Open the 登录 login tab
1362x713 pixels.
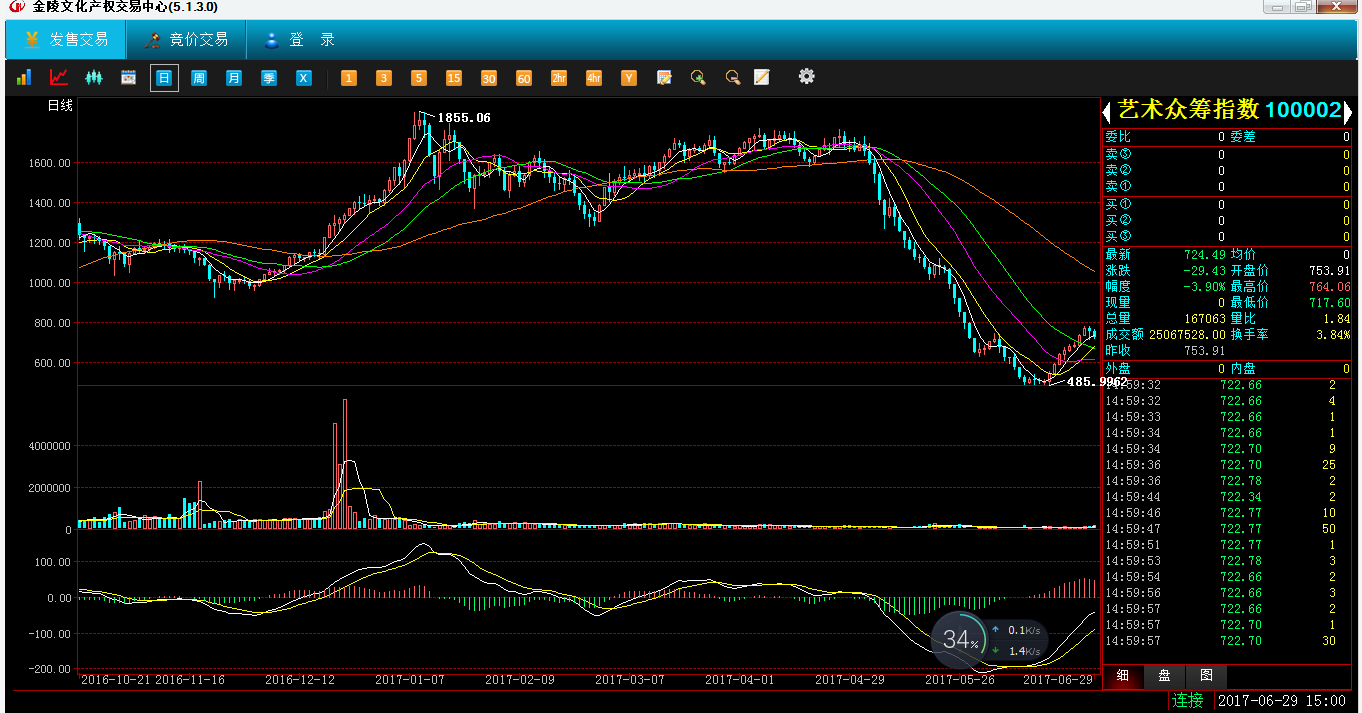[x=299, y=40]
